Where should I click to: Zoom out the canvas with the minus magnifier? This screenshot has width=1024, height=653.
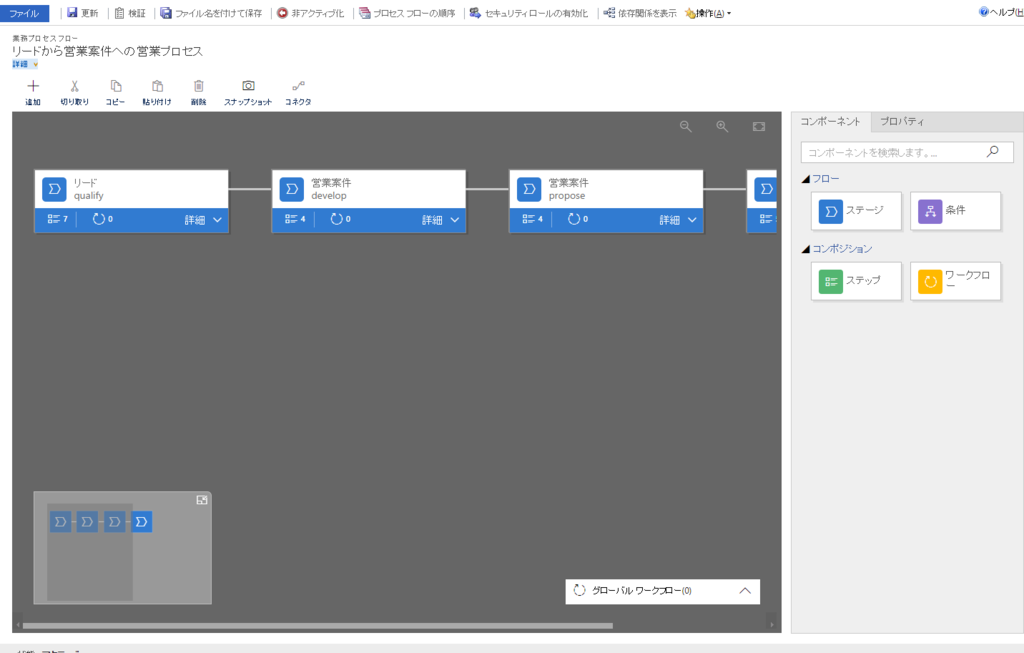[x=686, y=127]
